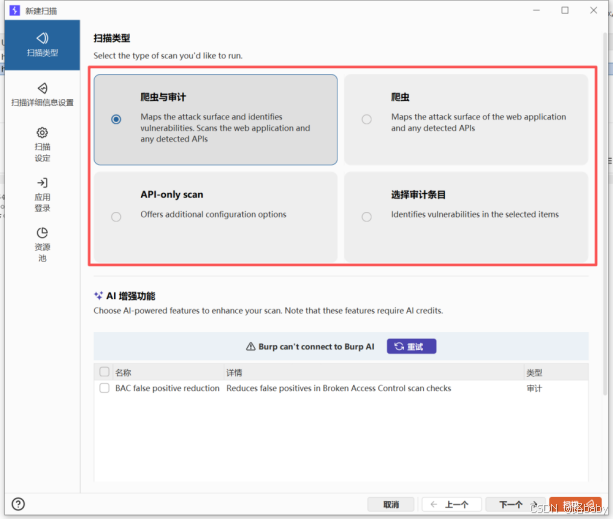
Task: Click the 重试 retry button
Action: (411, 347)
